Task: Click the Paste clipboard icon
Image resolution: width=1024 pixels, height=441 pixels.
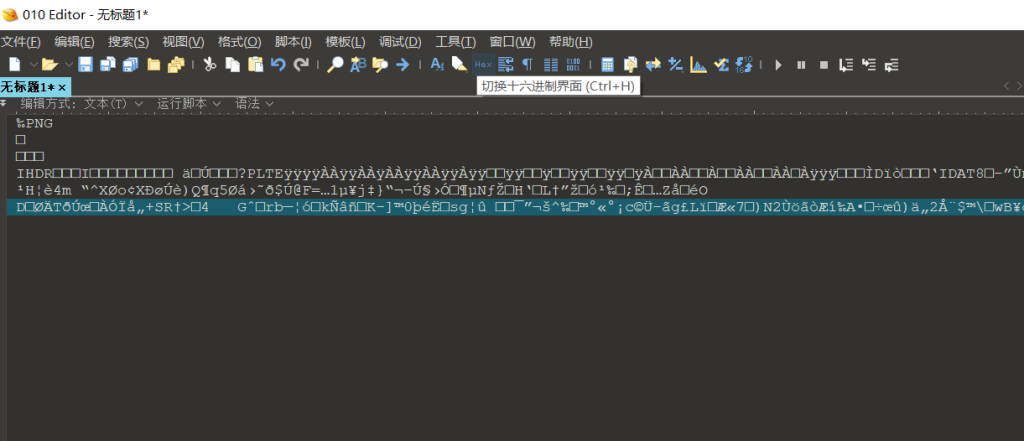Action: click(x=255, y=64)
